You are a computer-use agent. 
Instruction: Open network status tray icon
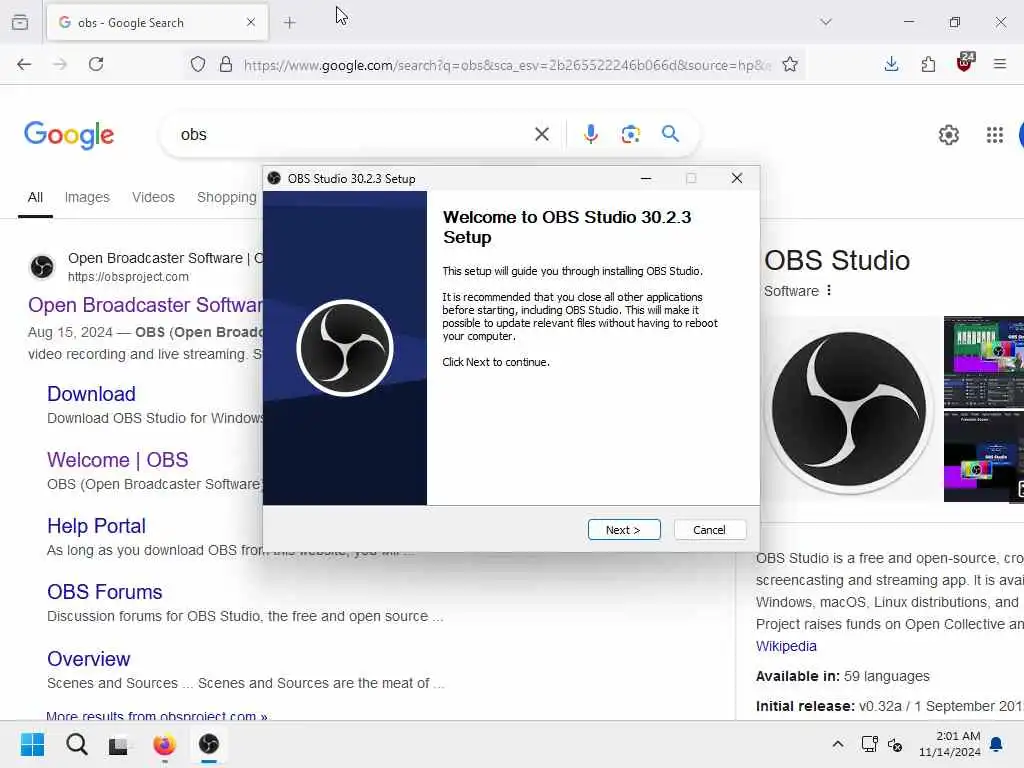click(869, 744)
